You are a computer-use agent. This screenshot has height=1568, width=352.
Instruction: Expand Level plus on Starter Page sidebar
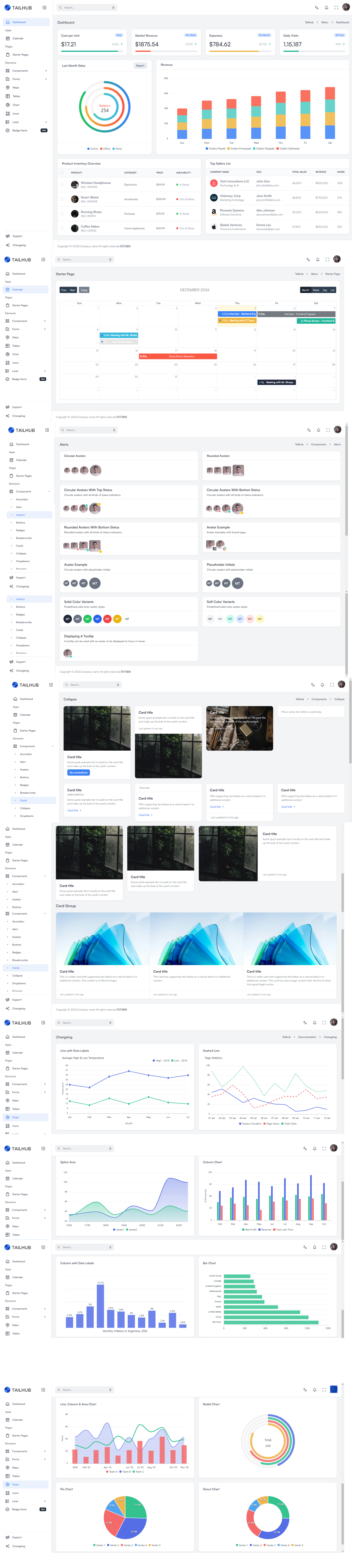[45, 371]
